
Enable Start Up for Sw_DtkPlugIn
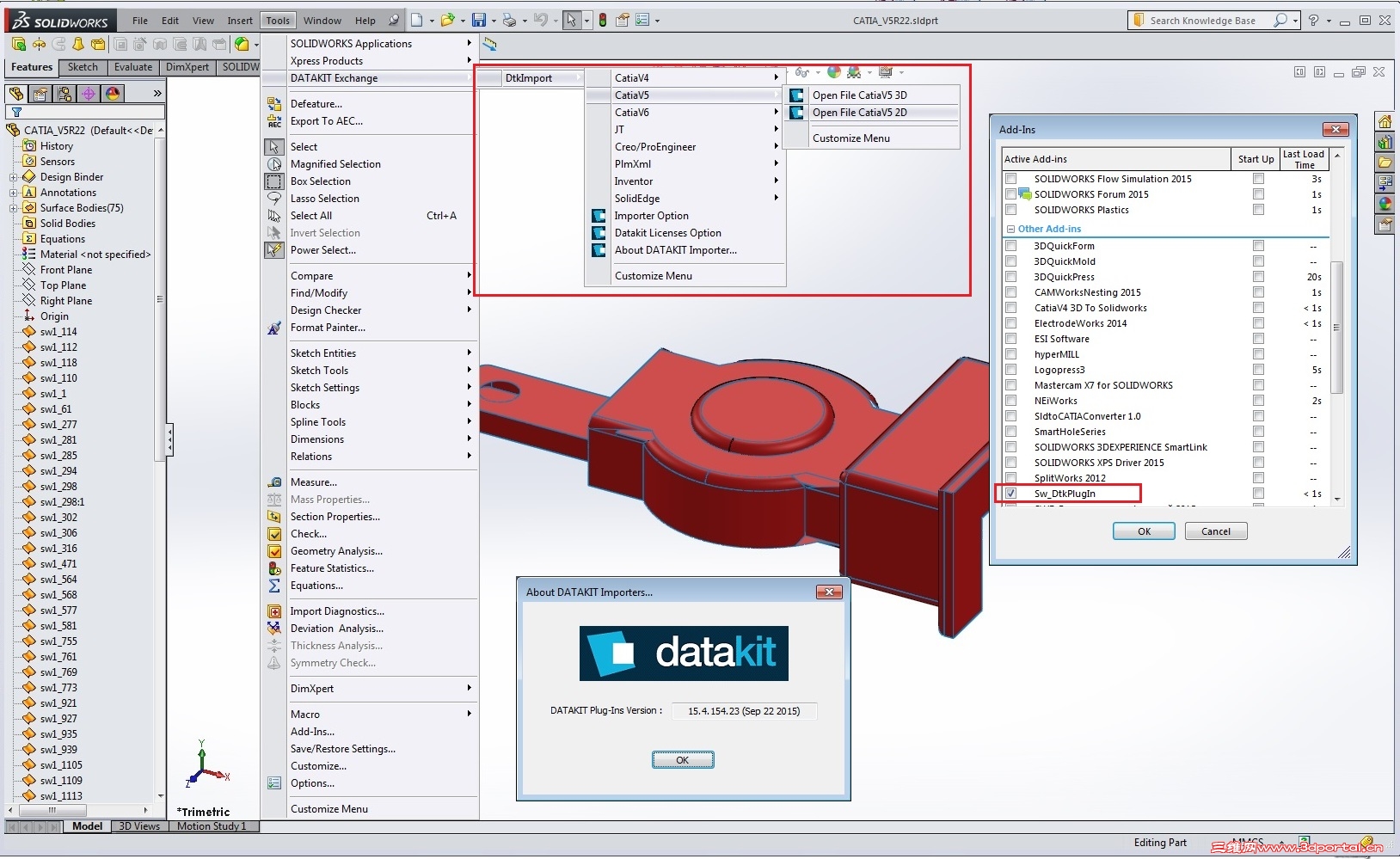(x=1258, y=494)
